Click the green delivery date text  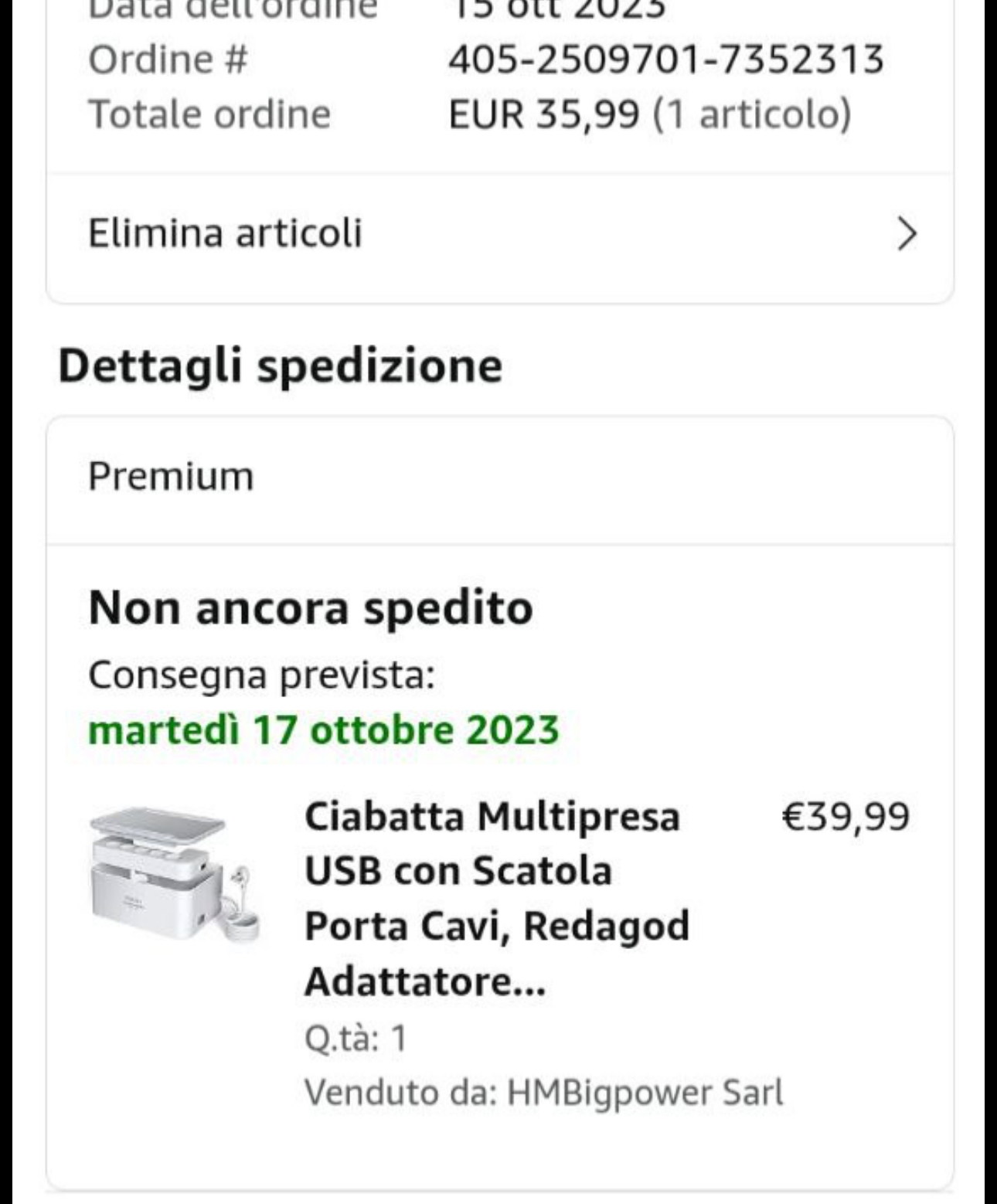(x=323, y=730)
